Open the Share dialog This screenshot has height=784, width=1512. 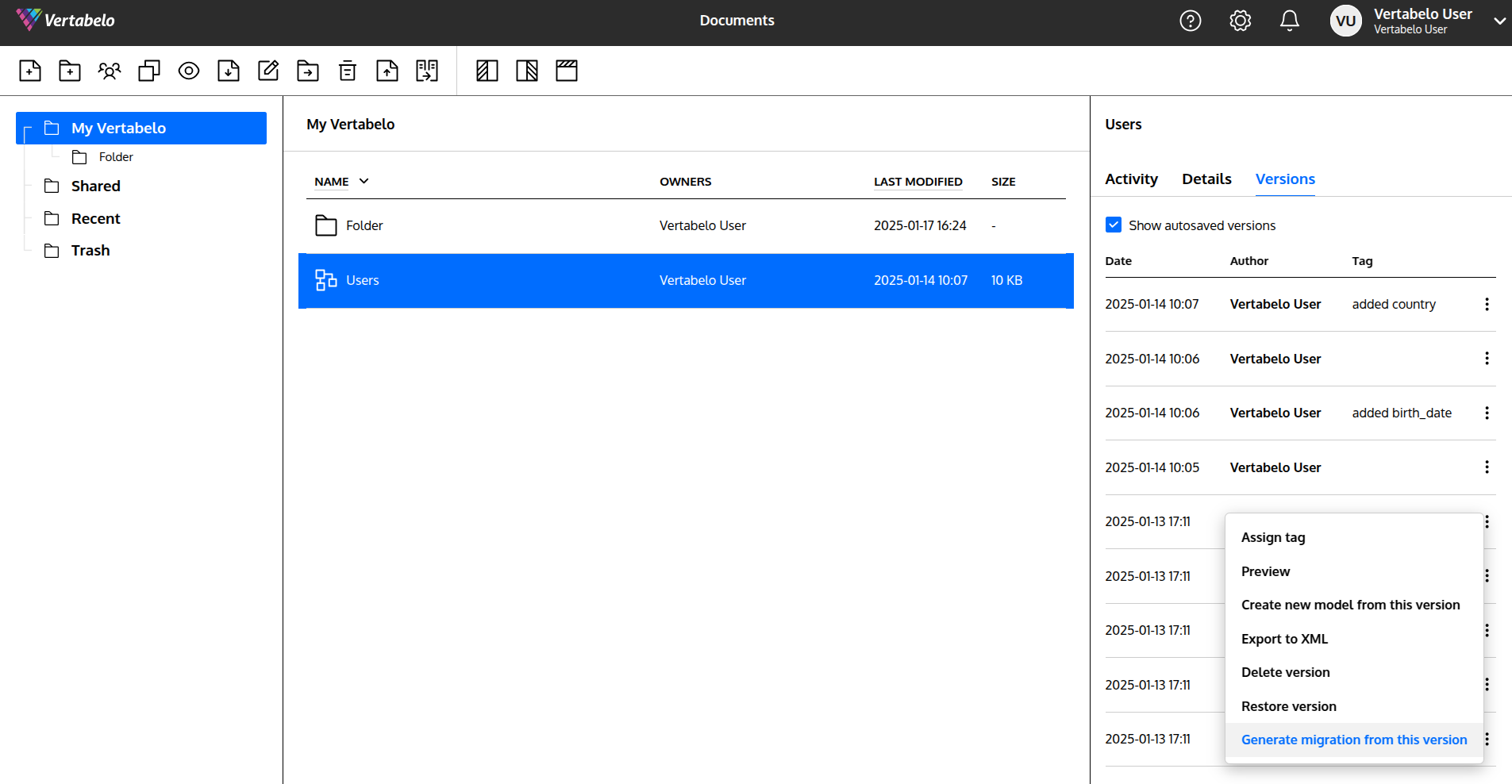point(109,70)
